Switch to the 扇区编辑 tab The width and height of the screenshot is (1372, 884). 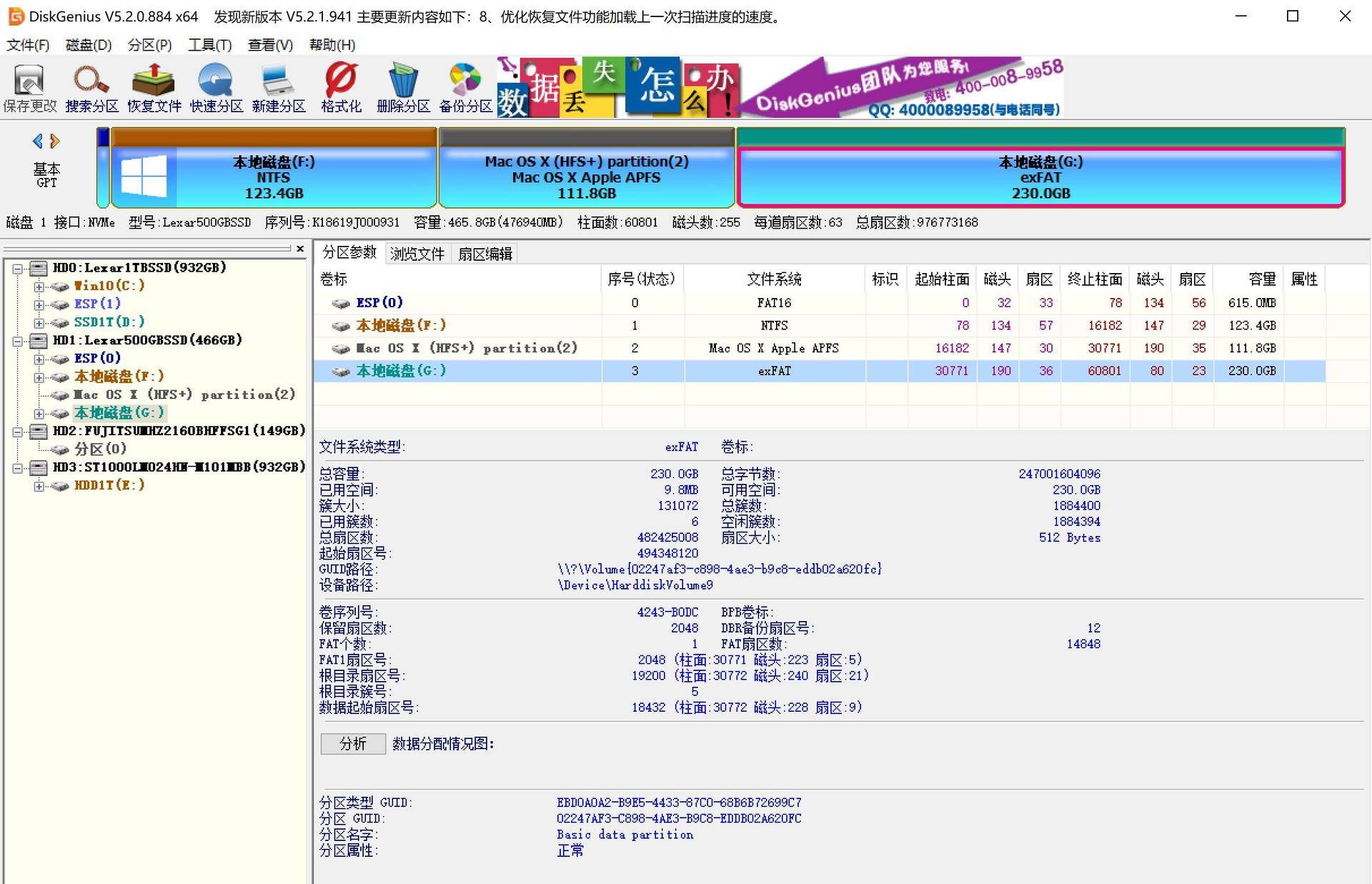(x=487, y=253)
